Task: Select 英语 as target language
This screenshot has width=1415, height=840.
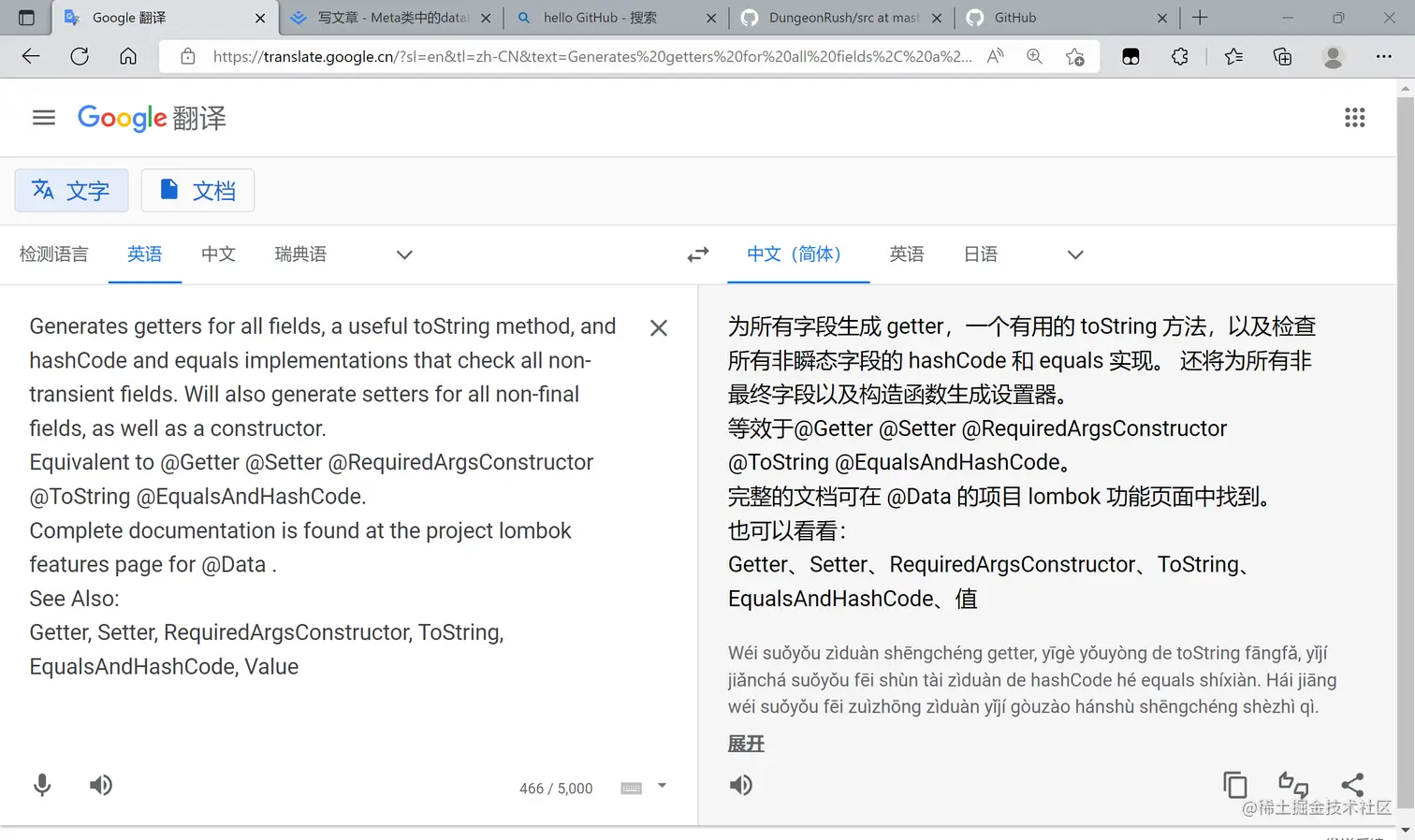Action: [907, 254]
